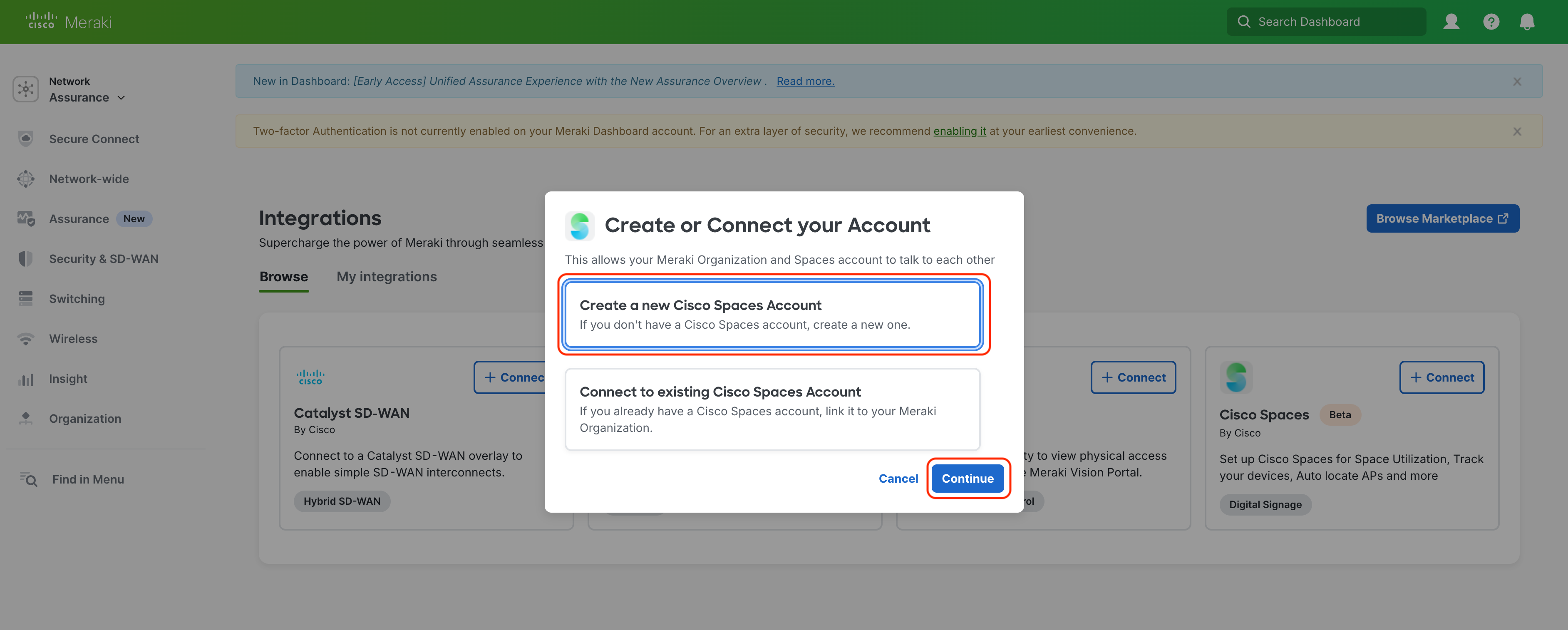Open the user account profile icon
The image size is (1568, 630).
1451,22
